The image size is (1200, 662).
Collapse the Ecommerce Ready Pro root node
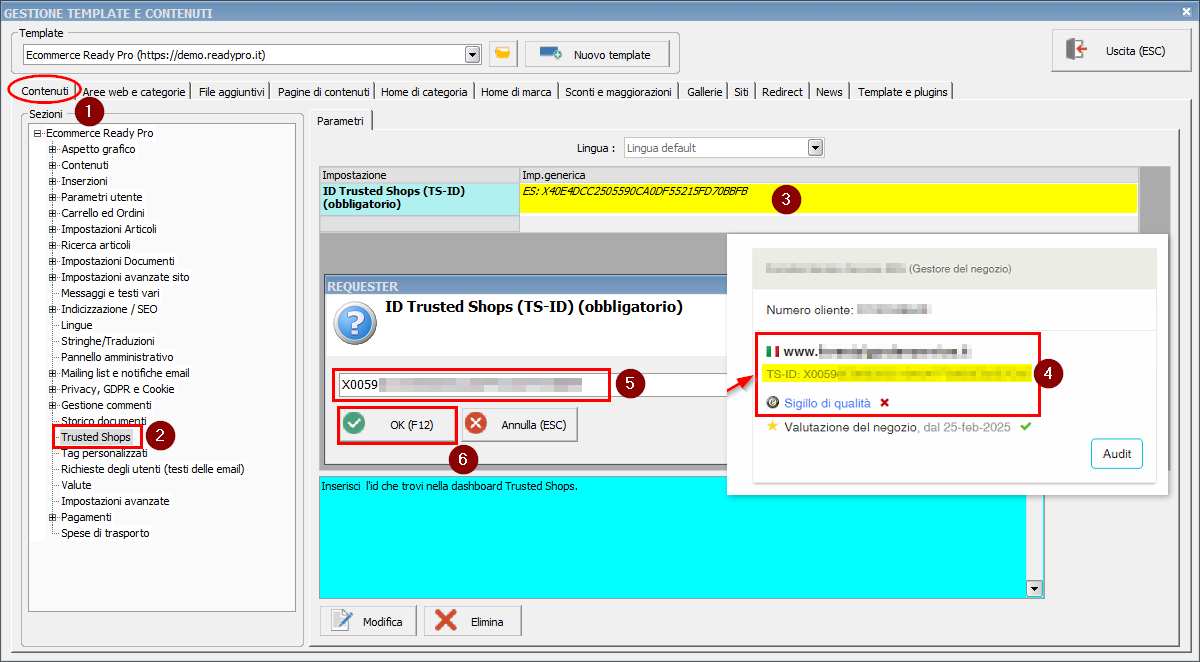(x=38, y=133)
